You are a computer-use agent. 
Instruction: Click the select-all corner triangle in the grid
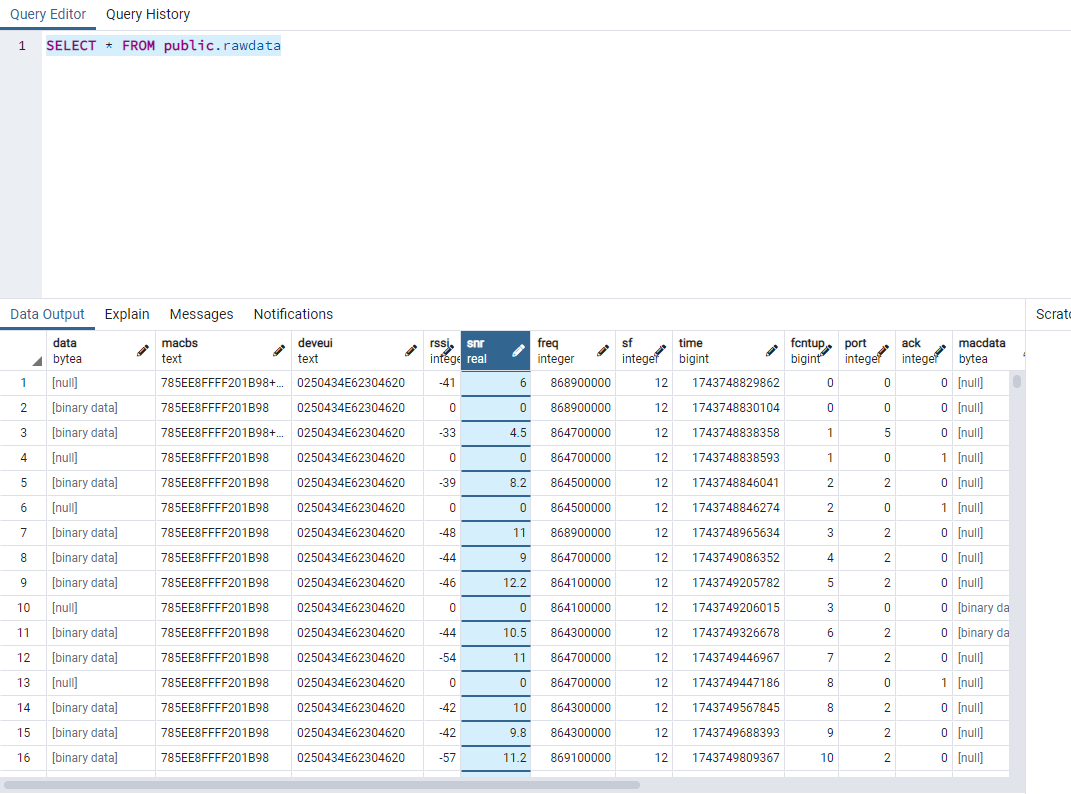pos(37,361)
